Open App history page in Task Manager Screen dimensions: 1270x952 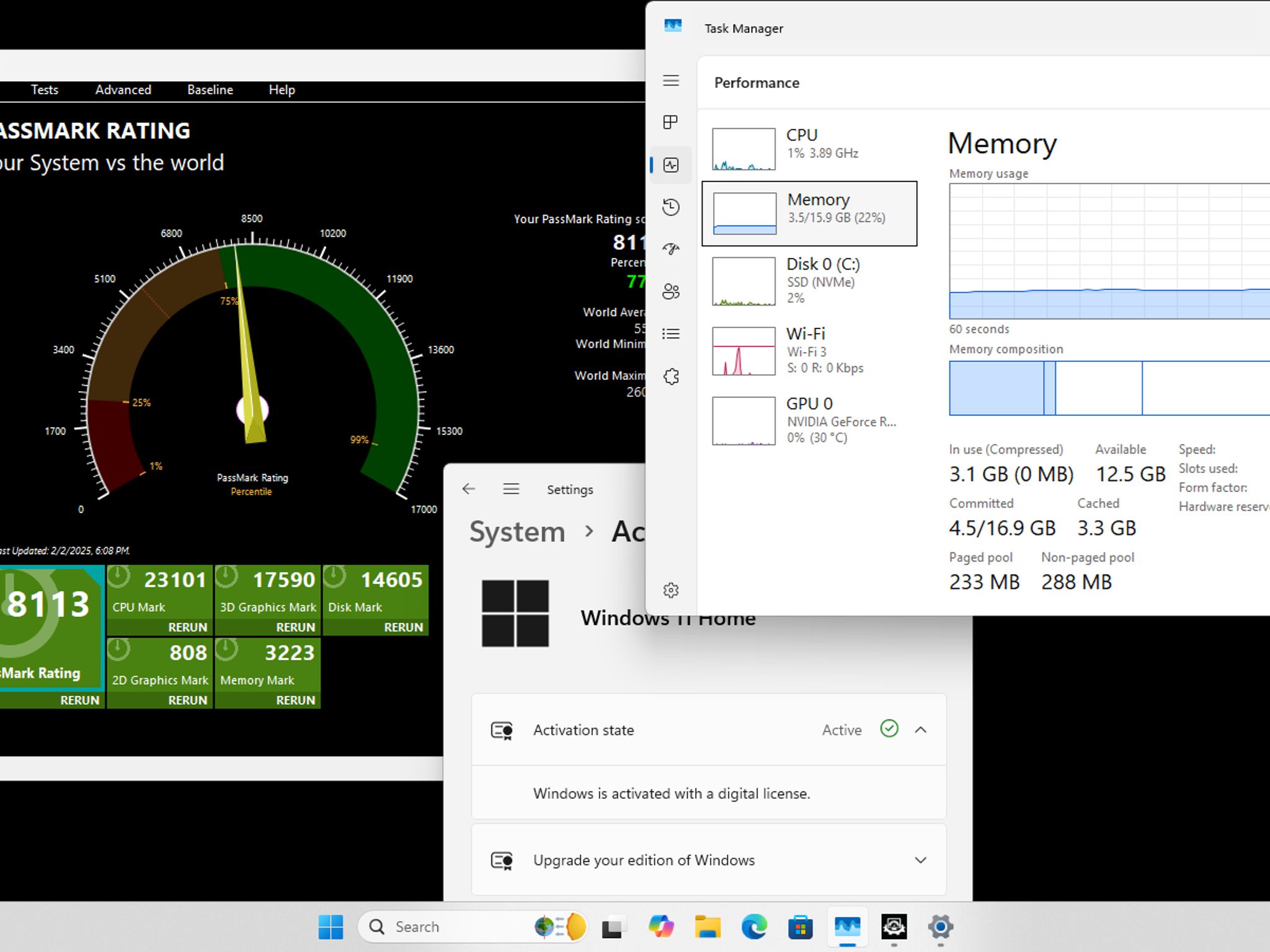(x=671, y=207)
